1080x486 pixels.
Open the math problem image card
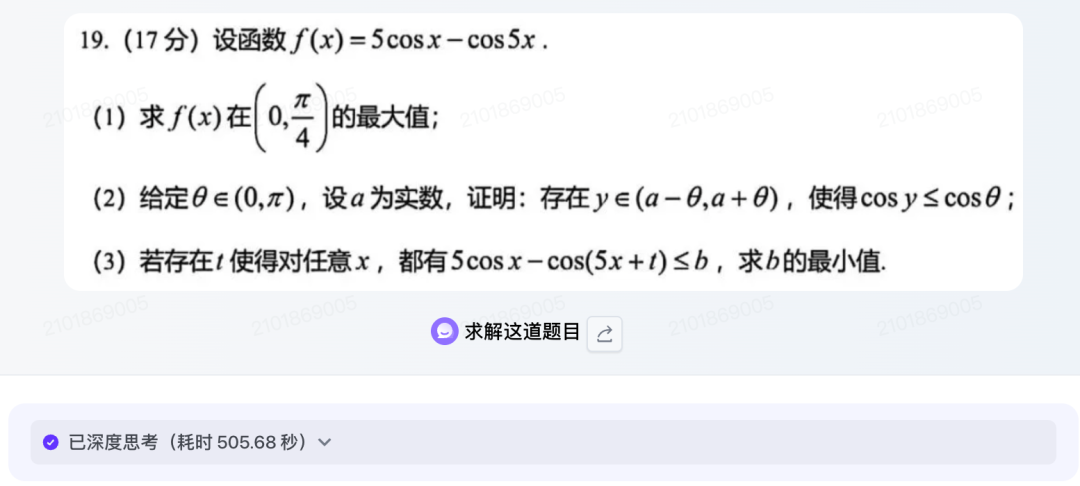point(543,151)
